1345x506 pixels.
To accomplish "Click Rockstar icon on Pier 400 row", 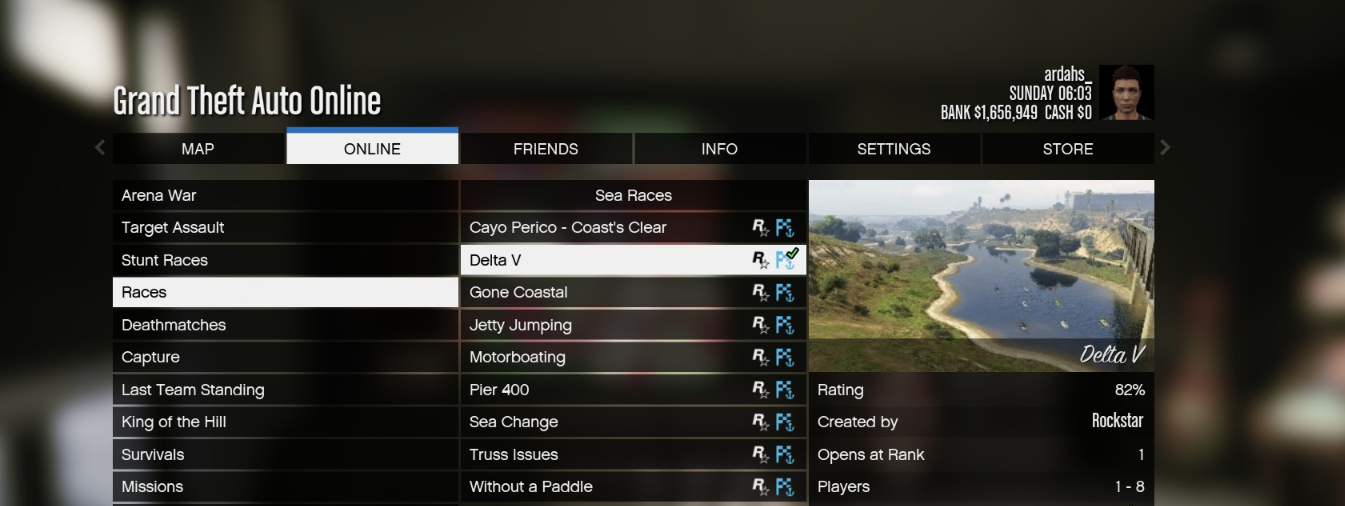I will point(761,390).
